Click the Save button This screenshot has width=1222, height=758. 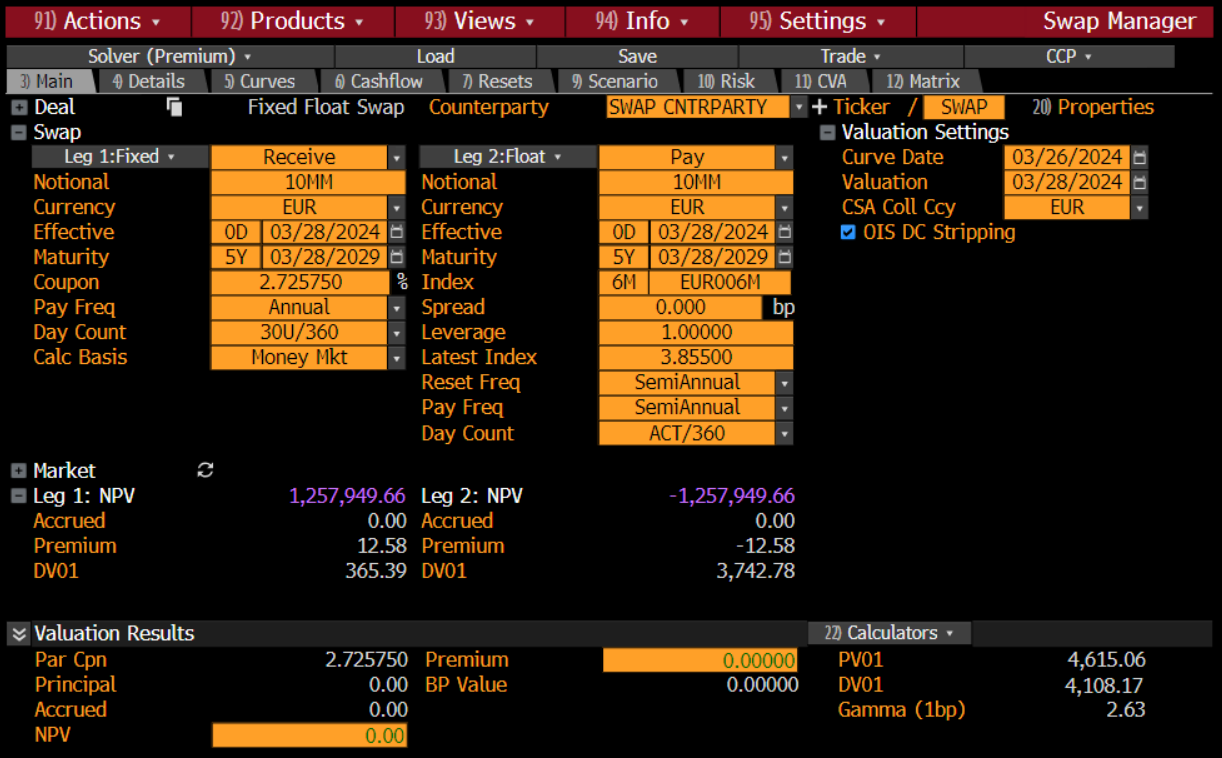[x=637, y=56]
